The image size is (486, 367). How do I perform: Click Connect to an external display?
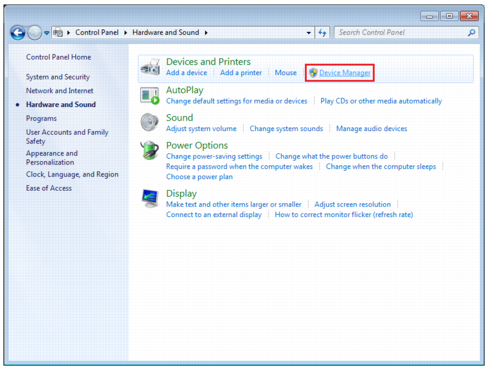[x=214, y=215]
